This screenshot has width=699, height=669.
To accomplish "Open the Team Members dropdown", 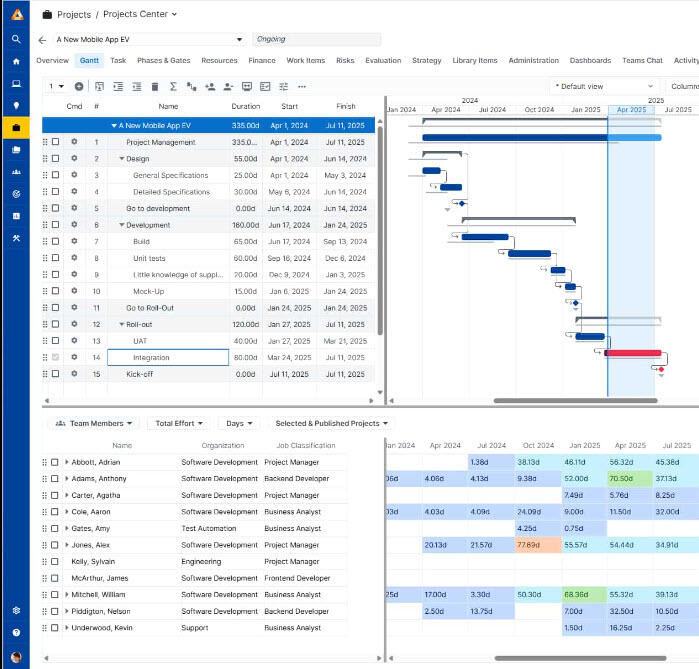I will coord(95,424).
